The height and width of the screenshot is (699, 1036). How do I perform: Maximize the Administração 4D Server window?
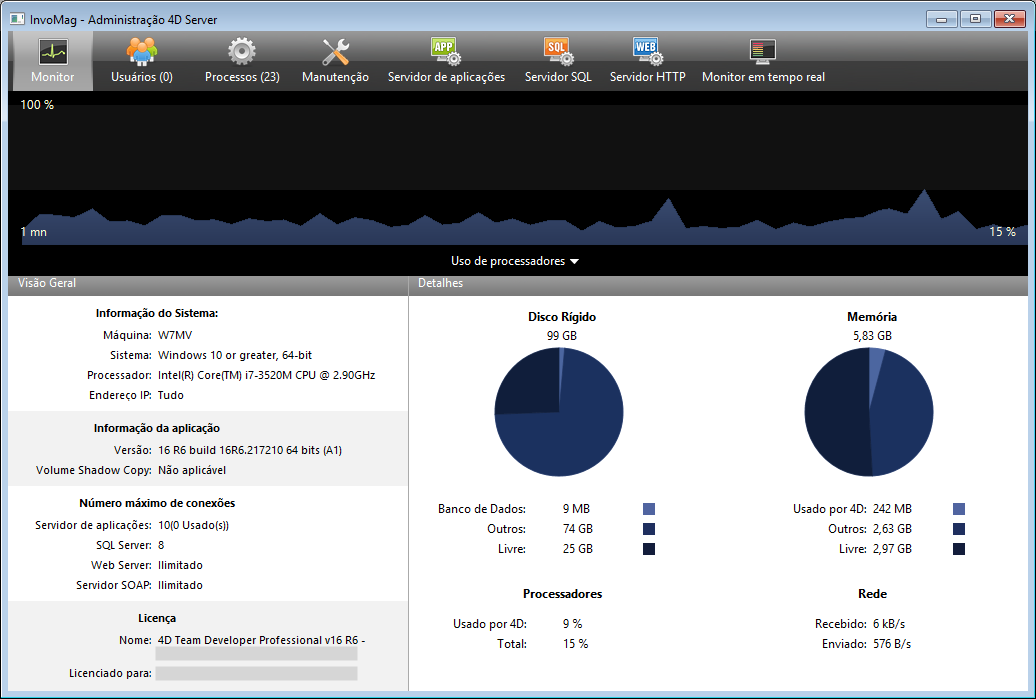pyautogui.click(x=976, y=18)
